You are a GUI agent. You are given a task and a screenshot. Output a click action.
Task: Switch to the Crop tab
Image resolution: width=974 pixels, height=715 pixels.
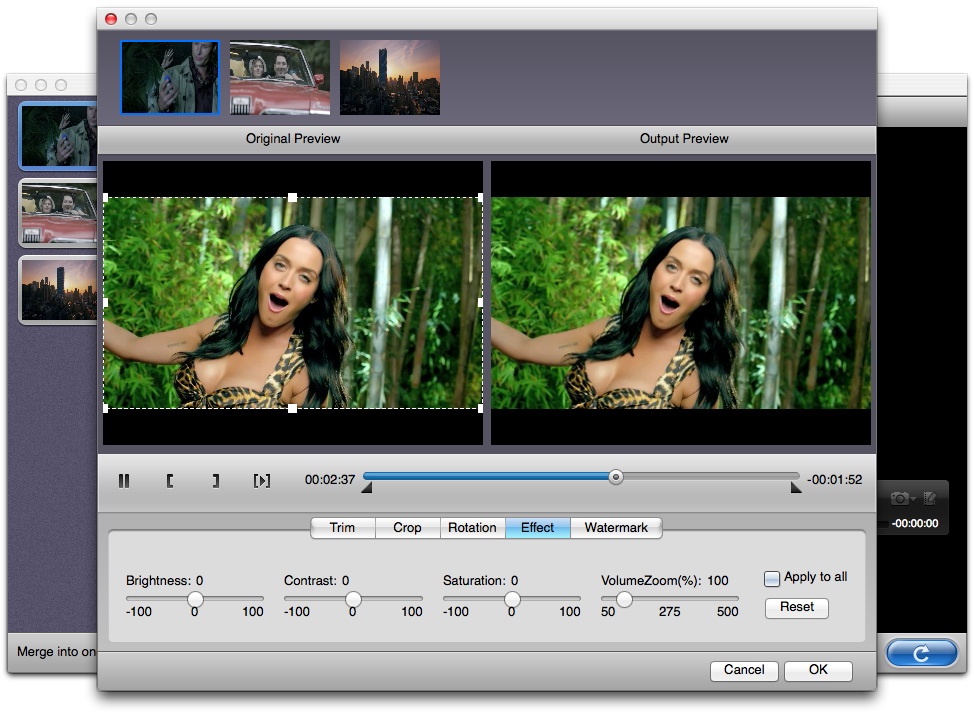click(407, 528)
